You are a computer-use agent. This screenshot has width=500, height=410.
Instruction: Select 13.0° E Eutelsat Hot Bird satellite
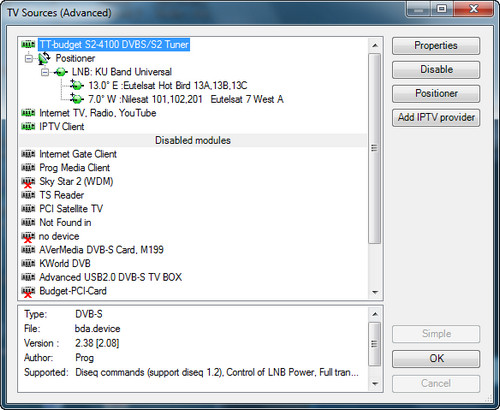click(x=168, y=86)
